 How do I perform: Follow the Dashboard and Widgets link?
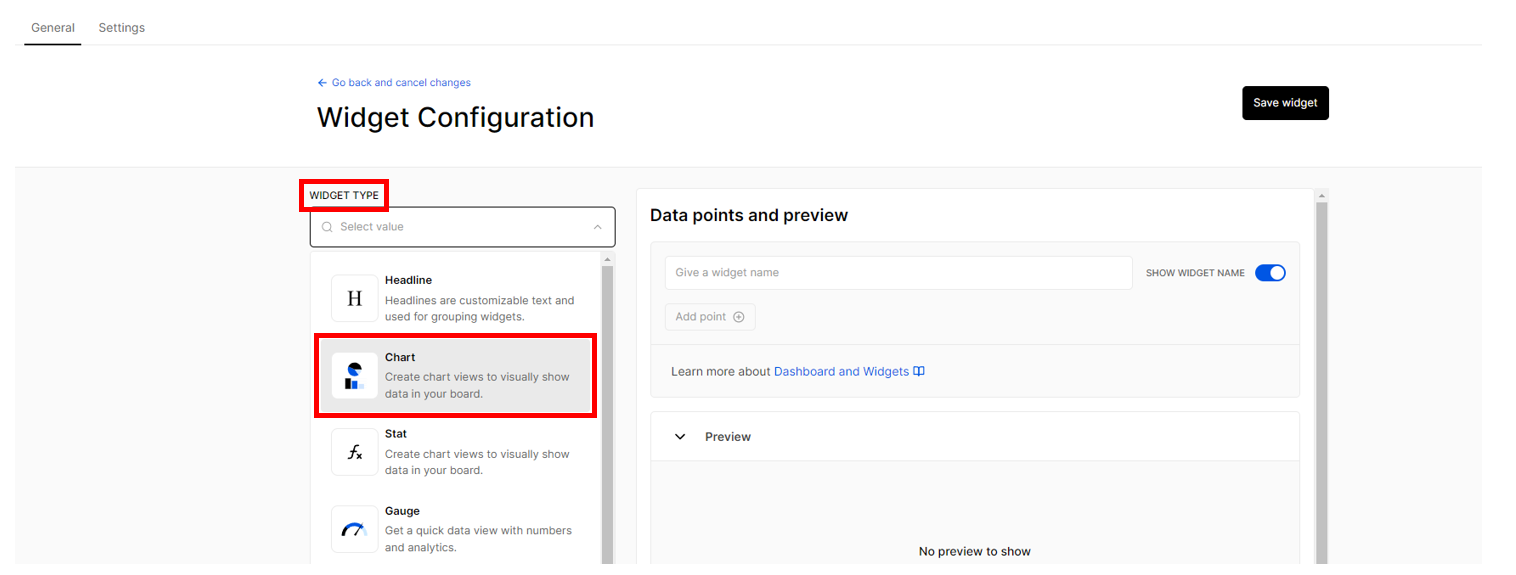point(841,371)
